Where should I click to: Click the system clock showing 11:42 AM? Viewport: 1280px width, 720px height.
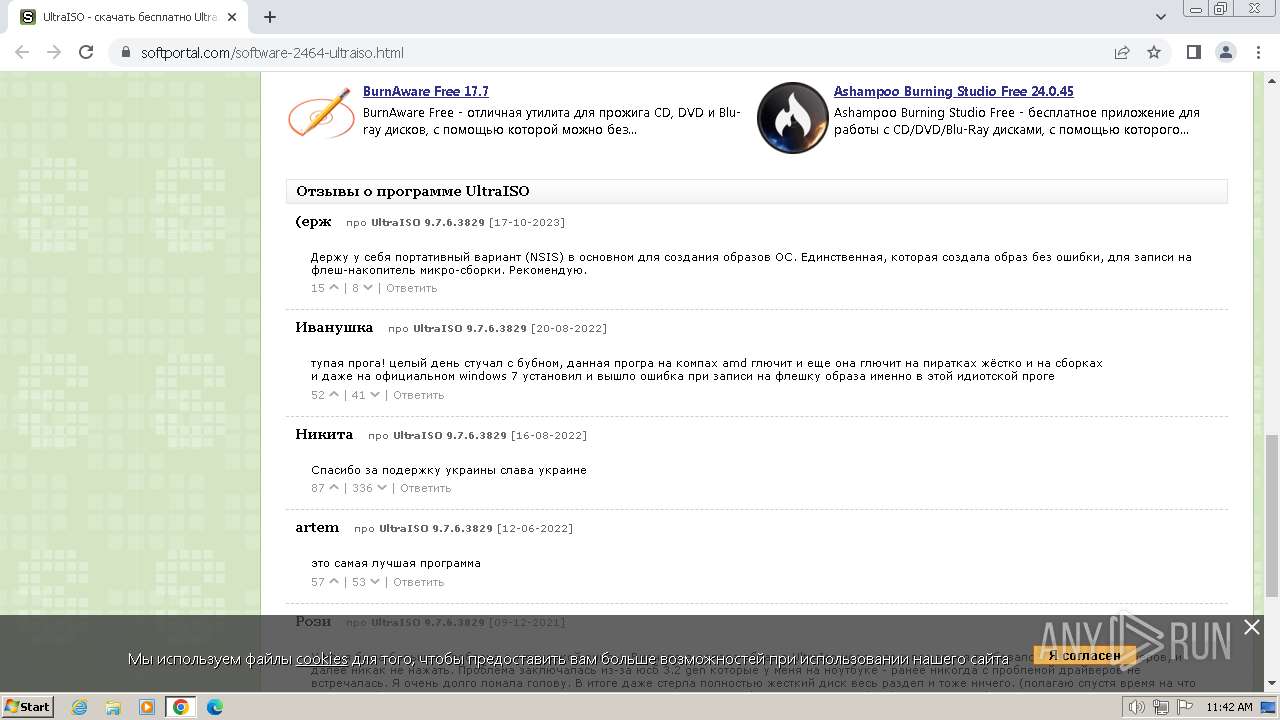coord(1229,707)
